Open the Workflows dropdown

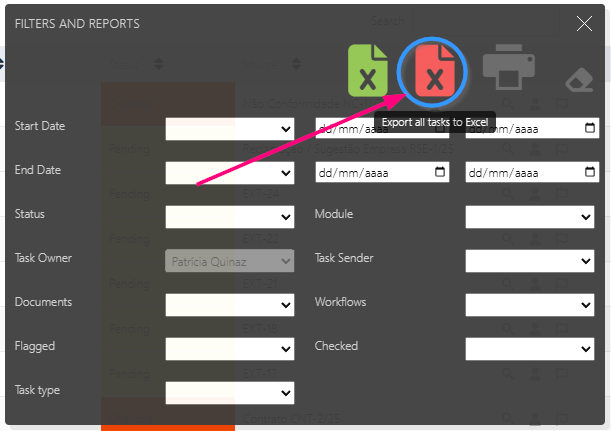pyautogui.click(x=530, y=305)
